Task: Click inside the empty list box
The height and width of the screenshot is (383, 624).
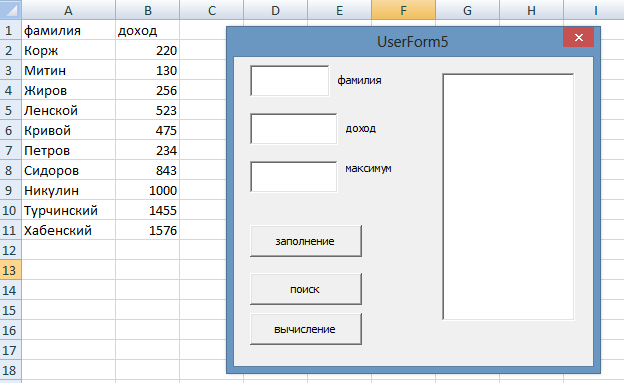Action: click(508, 197)
